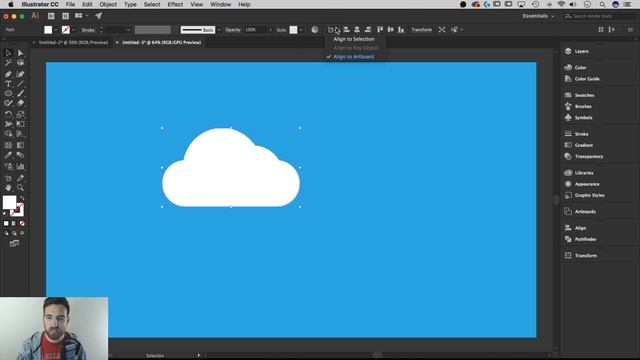This screenshot has height=360, width=640.
Task: Click the toolbox Stroke color box
Action: (x=18, y=210)
